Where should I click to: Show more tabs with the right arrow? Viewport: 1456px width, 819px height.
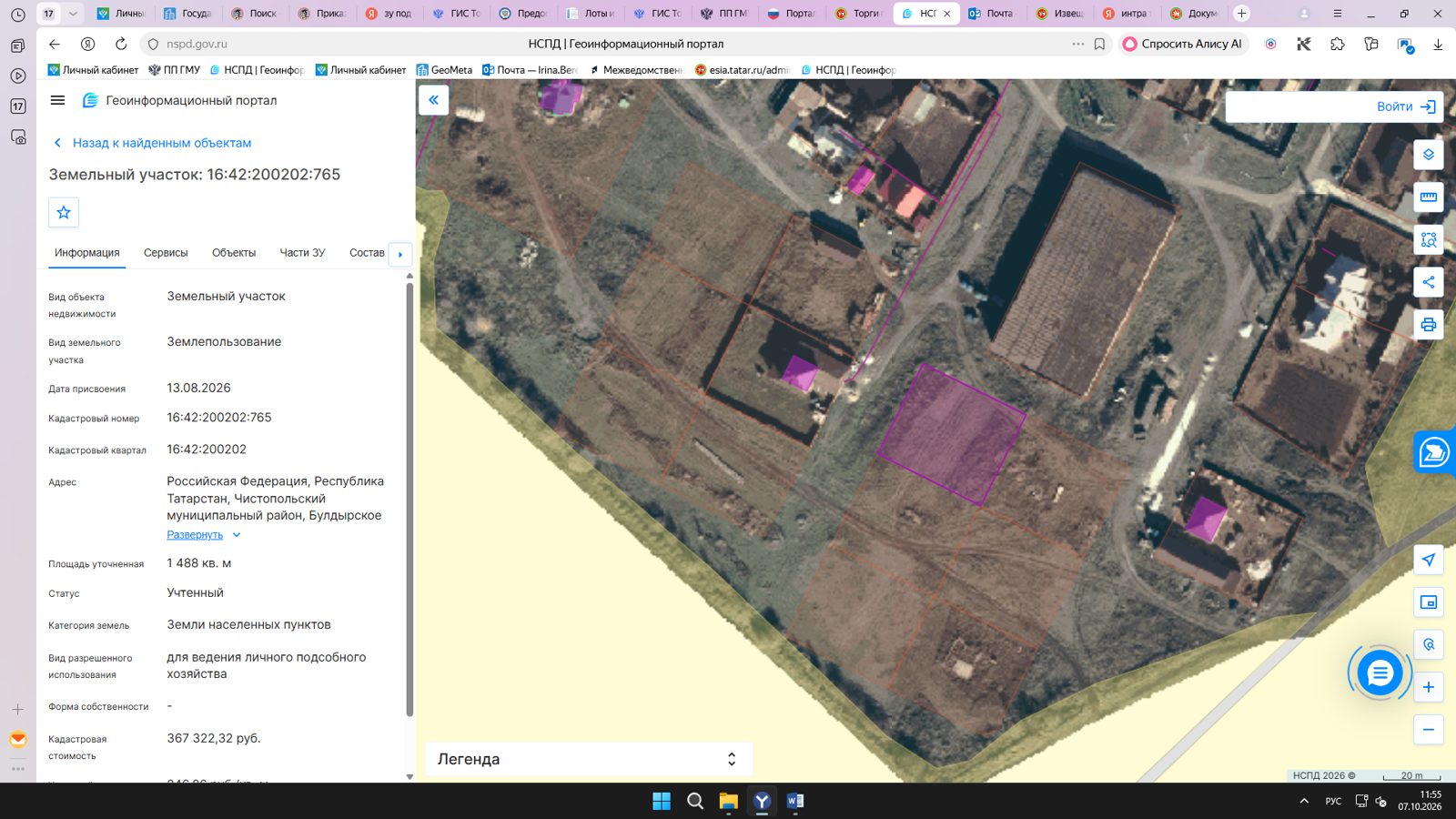(400, 254)
